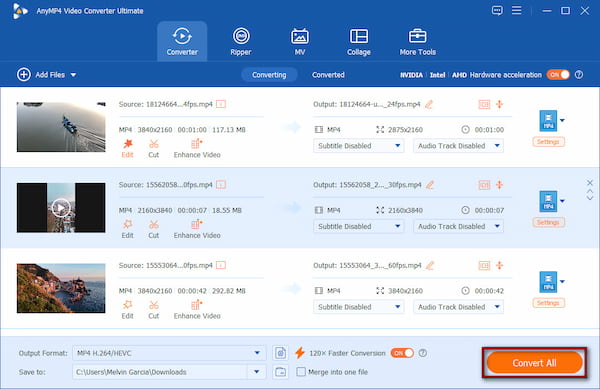Open metadata editor icon for 15553064 output
This screenshot has width=600, height=389.
pos(484,265)
